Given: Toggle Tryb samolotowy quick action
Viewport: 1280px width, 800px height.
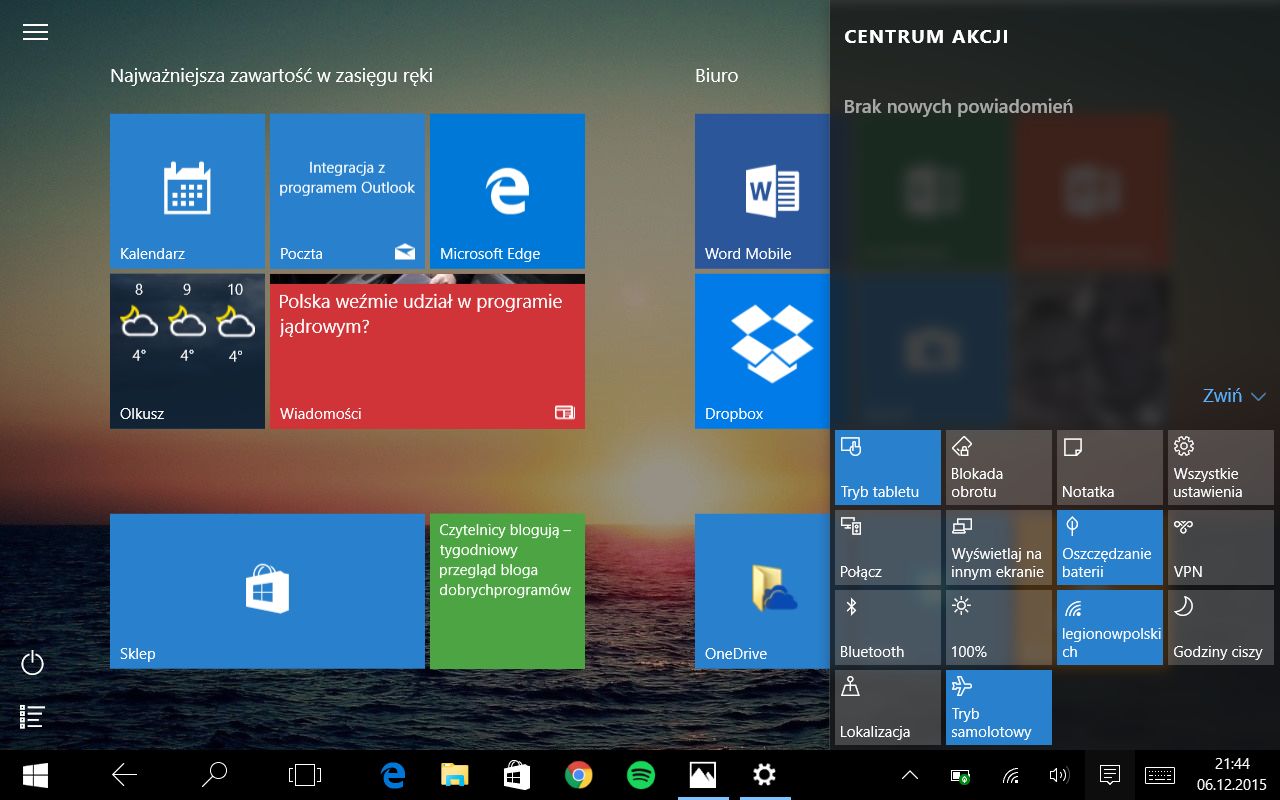Looking at the screenshot, I should (999, 707).
